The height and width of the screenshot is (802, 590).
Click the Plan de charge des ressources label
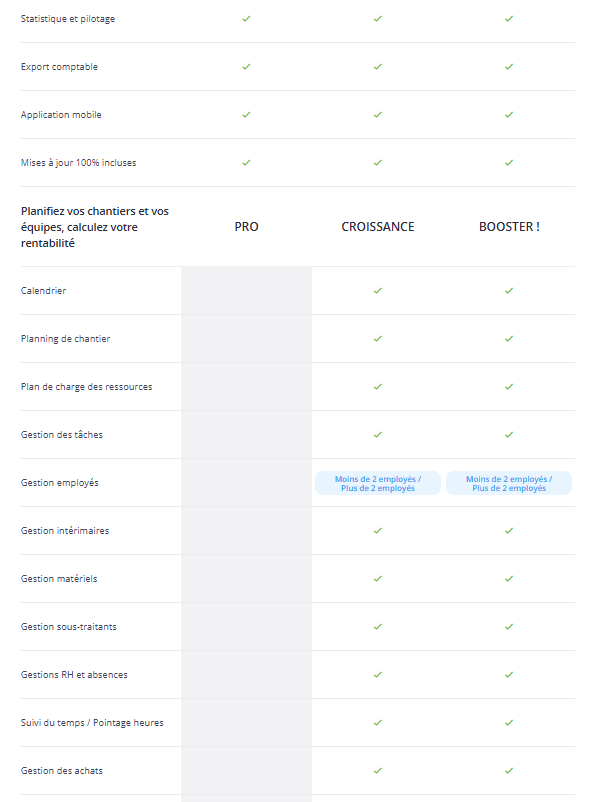[86, 387]
